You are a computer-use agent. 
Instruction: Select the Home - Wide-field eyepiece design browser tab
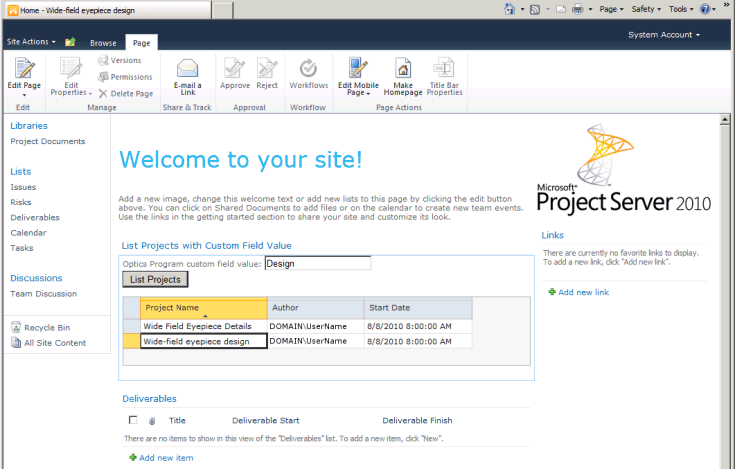coord(107,10)
